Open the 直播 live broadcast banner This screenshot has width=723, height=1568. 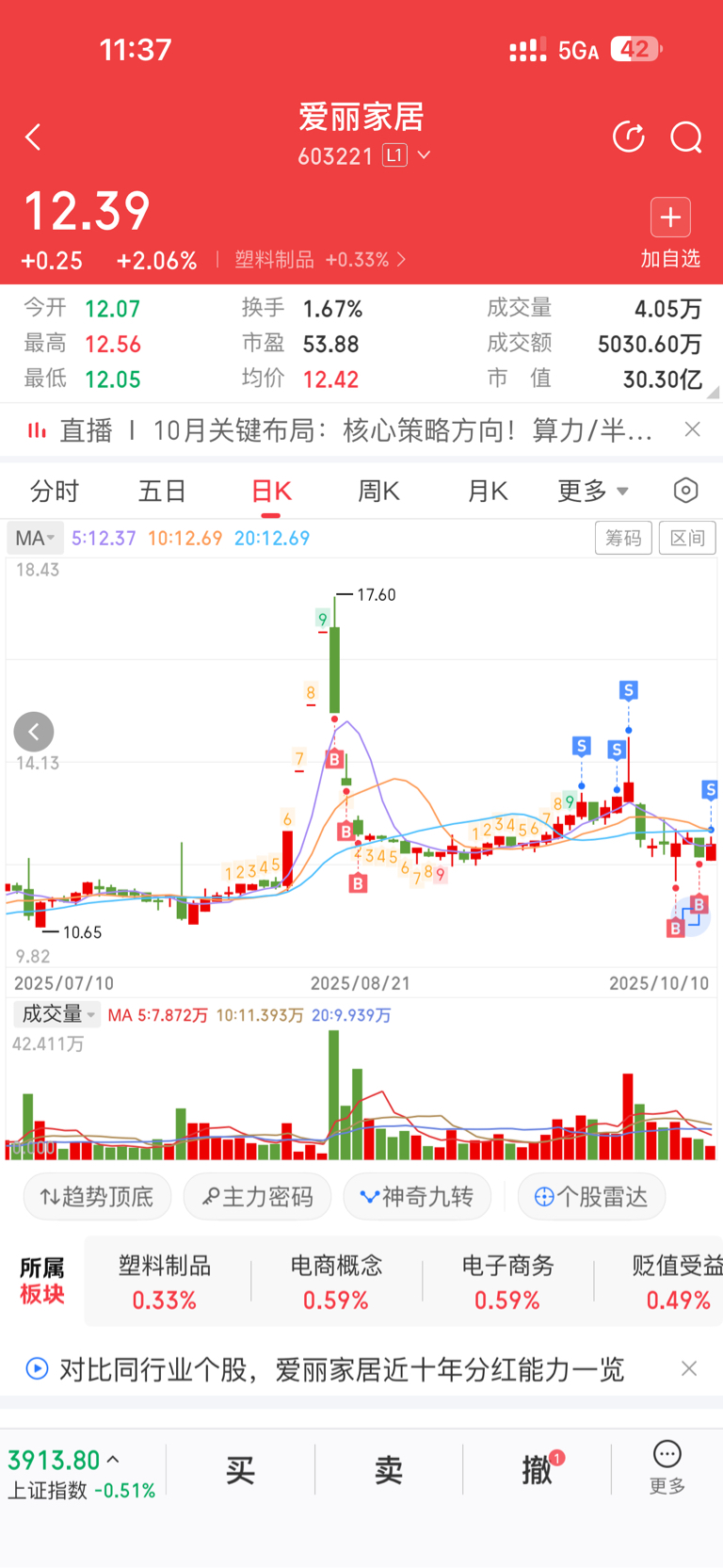coord(339,430)
